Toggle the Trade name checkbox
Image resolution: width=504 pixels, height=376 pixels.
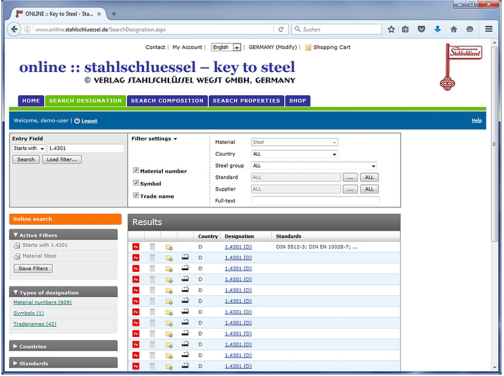(136, 195)
